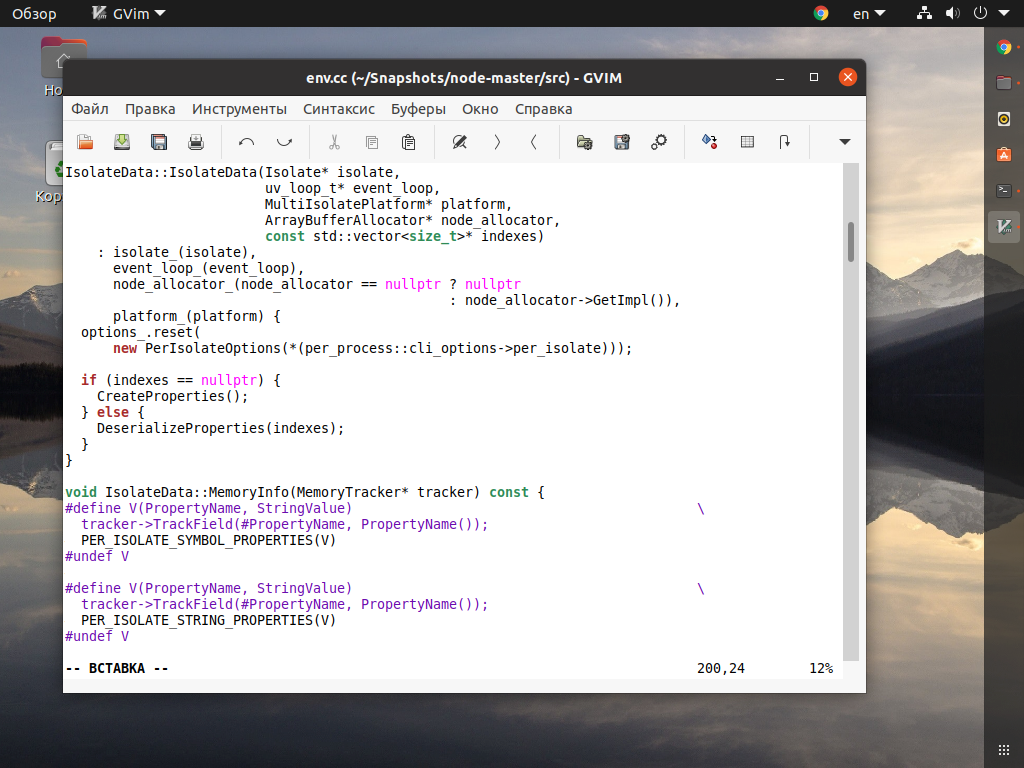1024x768 pixels.
Task: Open the GVim application menu in top bar
Action: pos(129,13)
